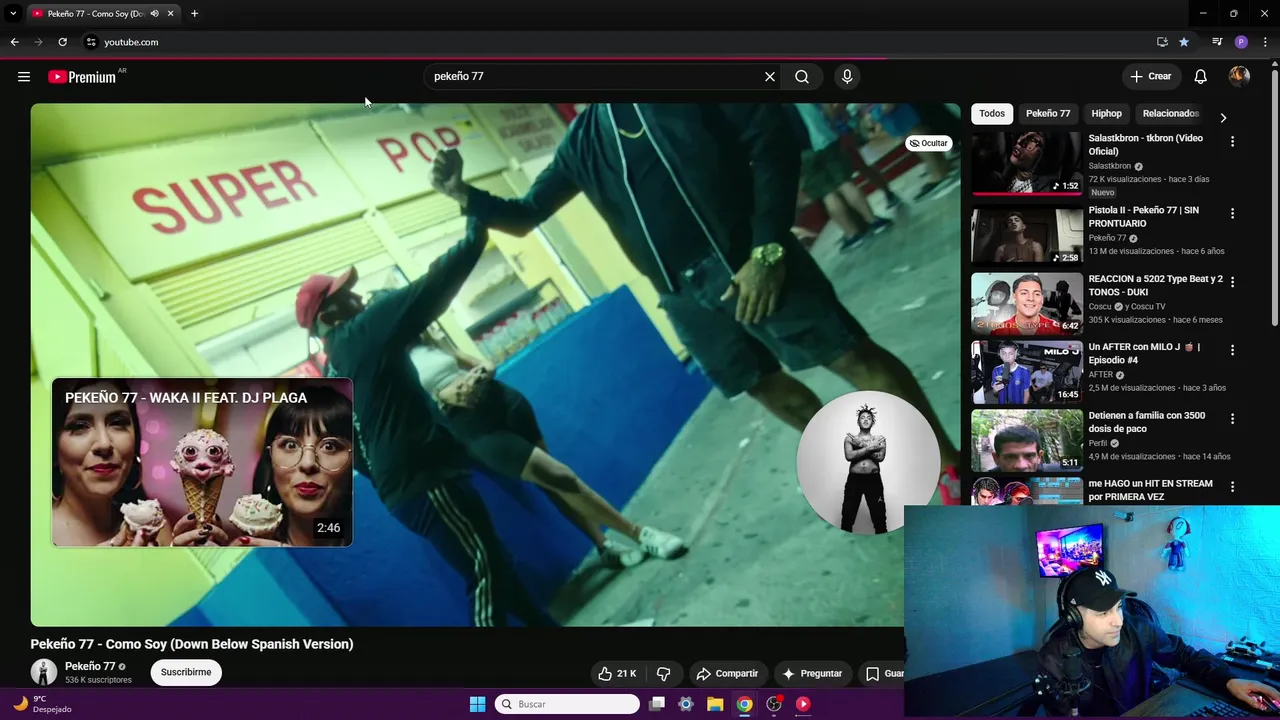Viewport: 1280px width, 720px height.
Task: Open Chrome profile P avatar
Action: 1241,42
